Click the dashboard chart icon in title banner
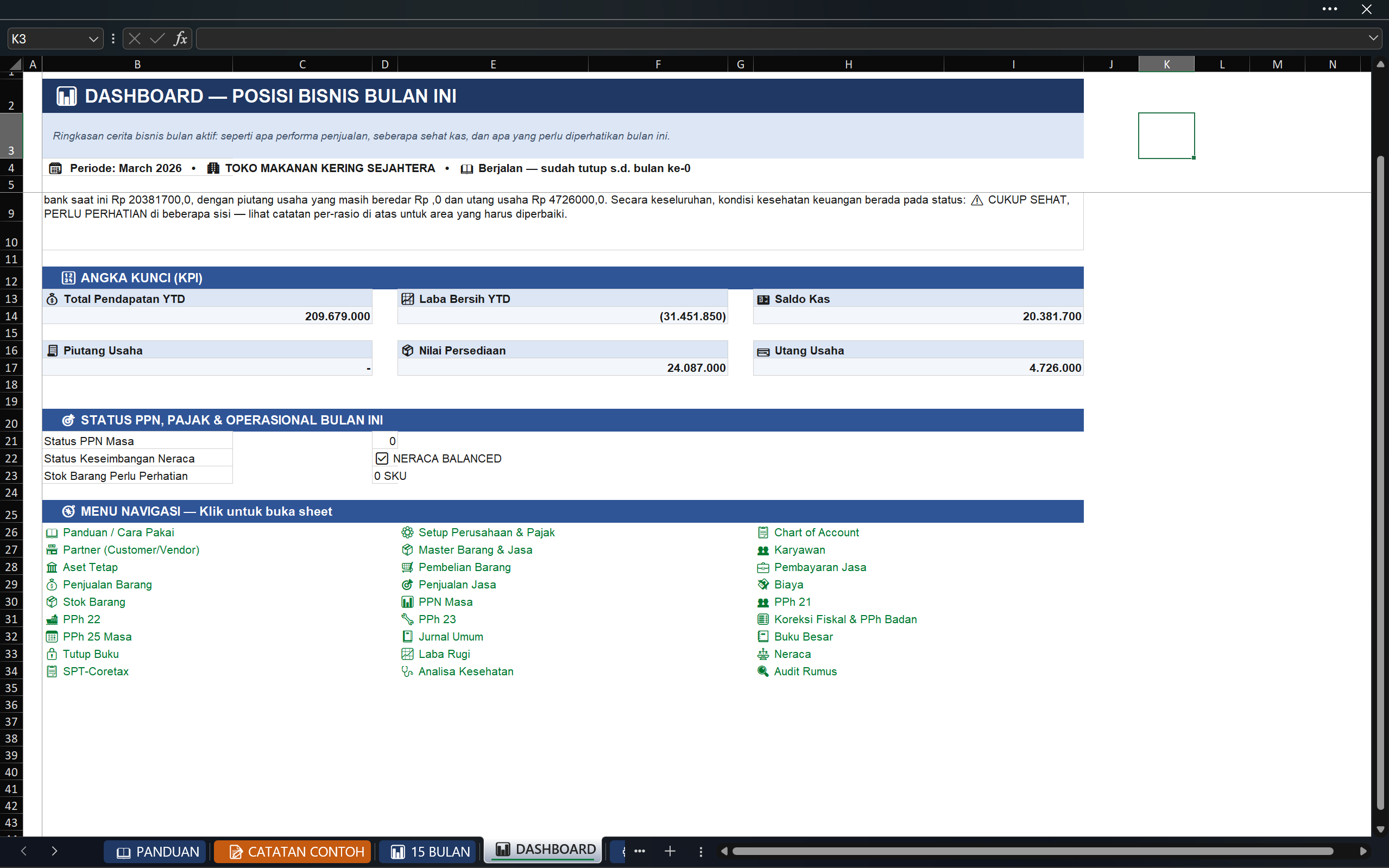 67,96
